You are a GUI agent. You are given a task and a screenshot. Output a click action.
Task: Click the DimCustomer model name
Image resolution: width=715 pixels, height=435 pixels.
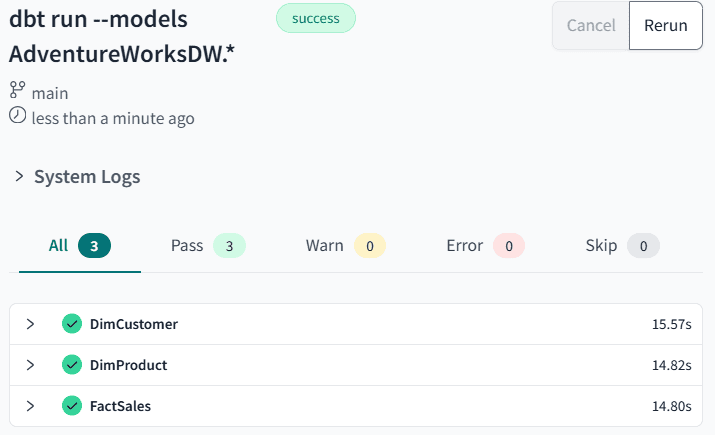134,324
